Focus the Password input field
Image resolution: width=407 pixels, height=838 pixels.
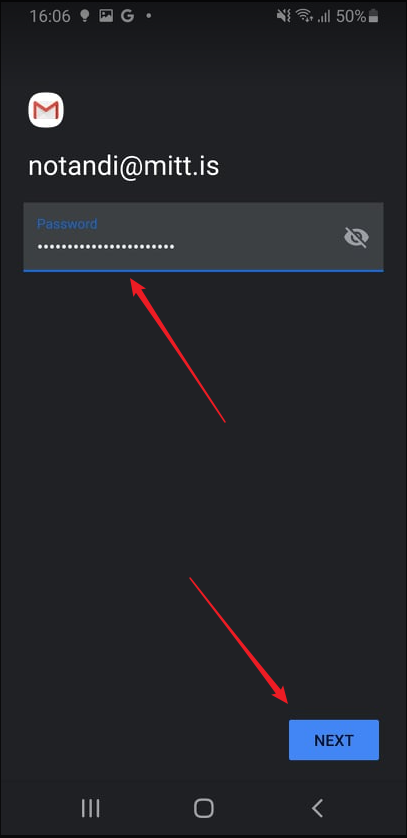pos(203,237)
